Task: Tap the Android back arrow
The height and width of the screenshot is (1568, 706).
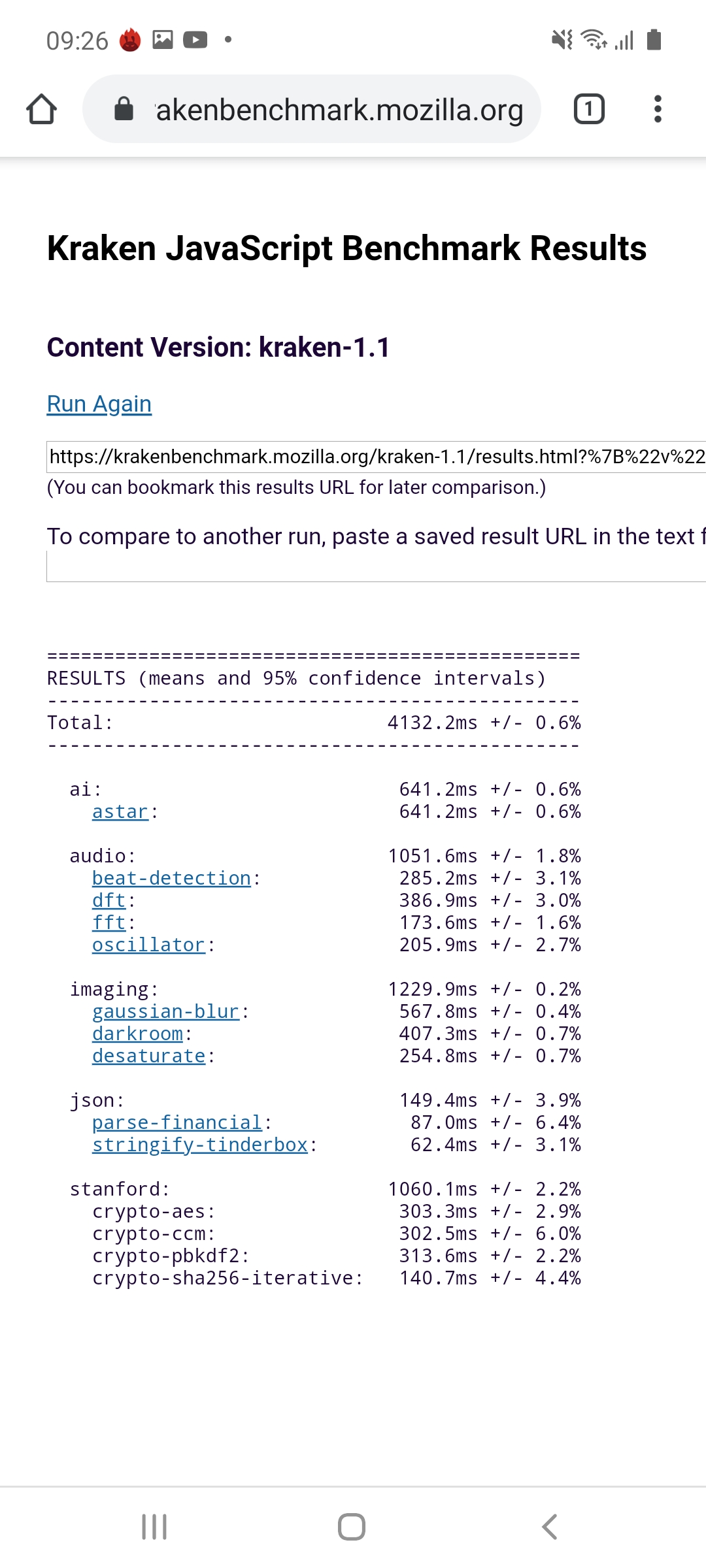Action: click(x=550, y=1527)
